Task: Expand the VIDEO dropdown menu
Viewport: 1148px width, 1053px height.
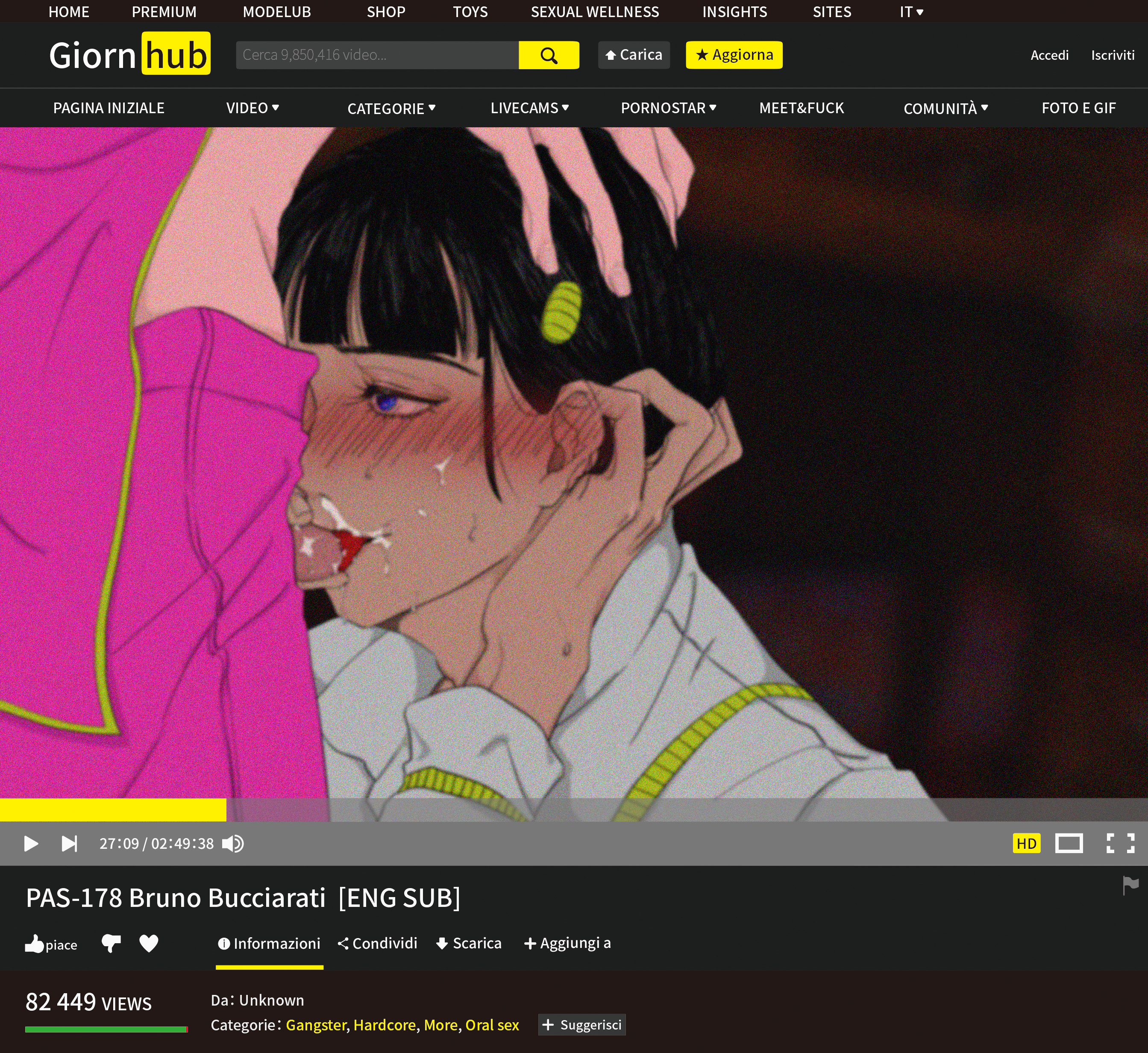Action: click(252, 108)
